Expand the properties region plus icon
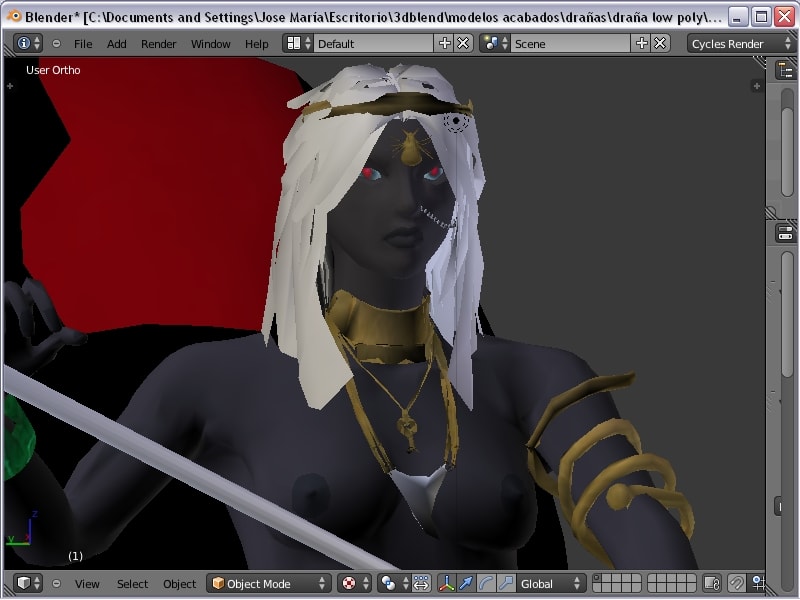Screen dimensions: 800x600 (757, 86)
